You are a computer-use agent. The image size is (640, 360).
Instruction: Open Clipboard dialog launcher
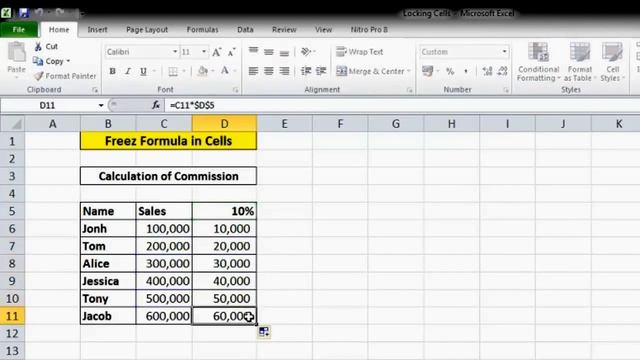click(95, 90)
